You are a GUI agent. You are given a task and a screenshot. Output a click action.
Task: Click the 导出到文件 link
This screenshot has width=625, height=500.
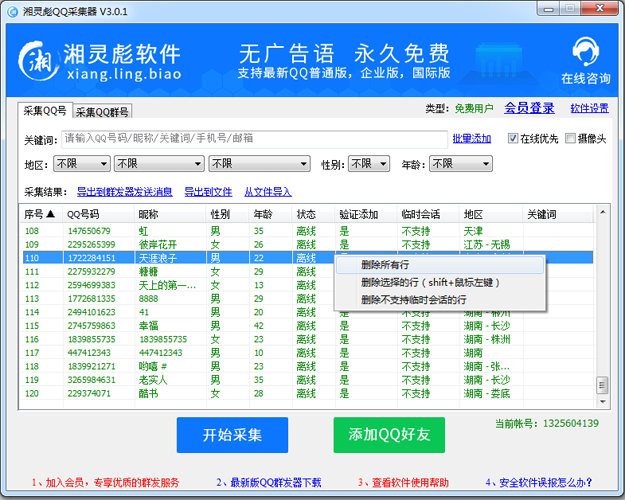pos(208,192)
